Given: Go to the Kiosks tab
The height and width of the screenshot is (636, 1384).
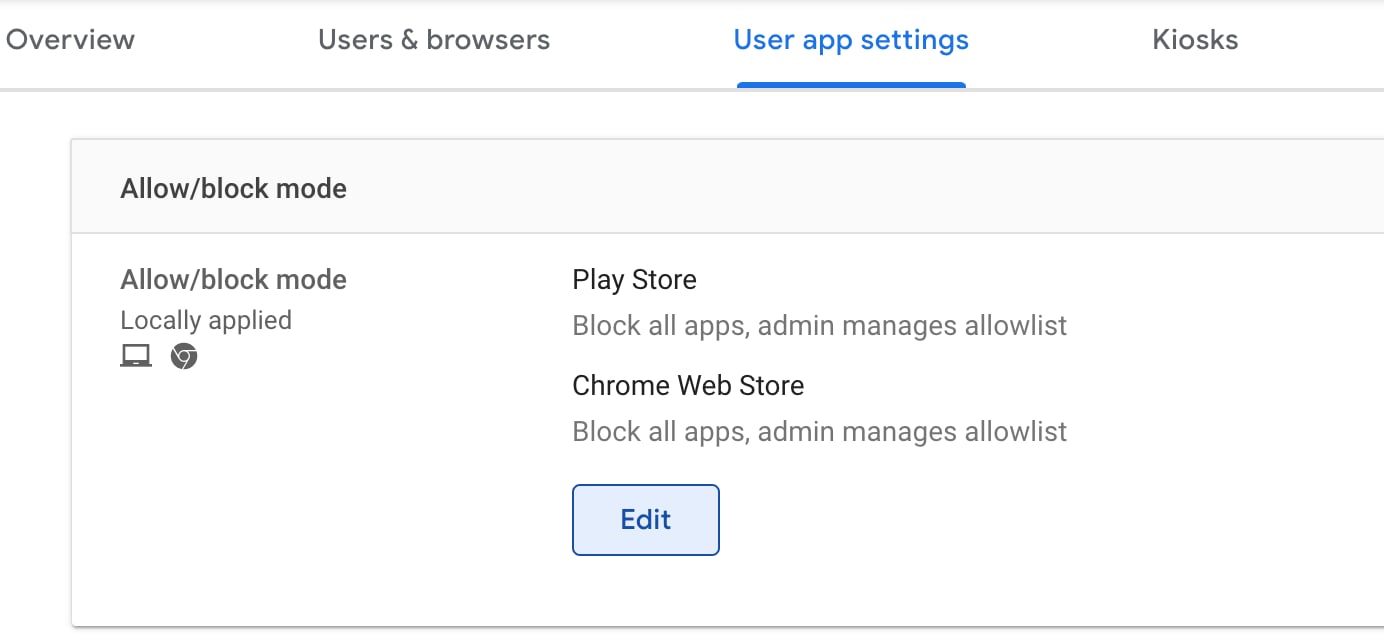Looking at the screenshot, I should click(1195, 40).
